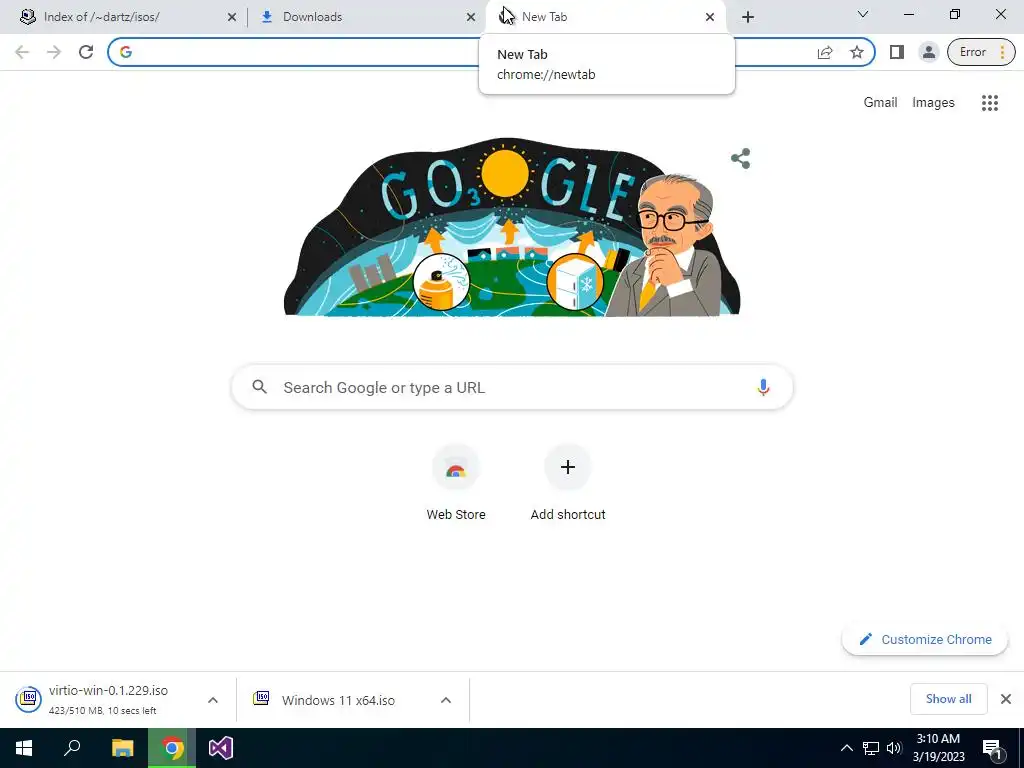1024x768 pixels.
Task: Open the Images link
Action: [933, 103]
